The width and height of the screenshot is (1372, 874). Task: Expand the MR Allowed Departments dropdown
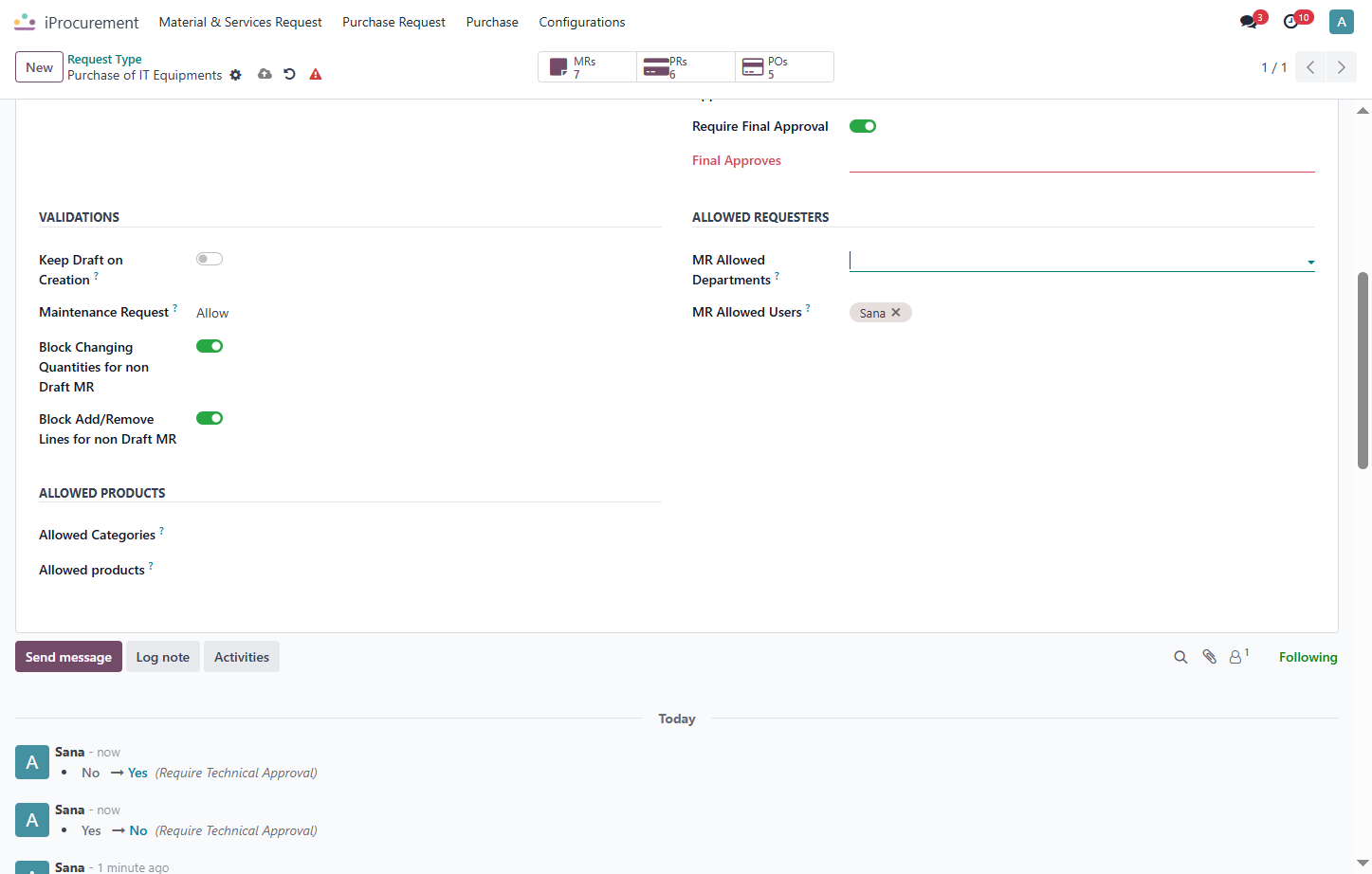pyautogui.click(x=1310, y=263)
